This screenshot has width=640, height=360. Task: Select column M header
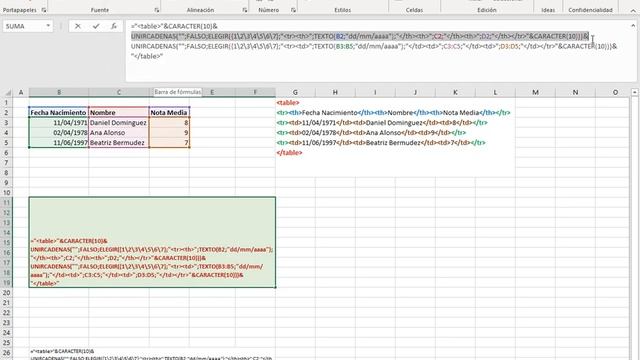[x=535, y=93]
